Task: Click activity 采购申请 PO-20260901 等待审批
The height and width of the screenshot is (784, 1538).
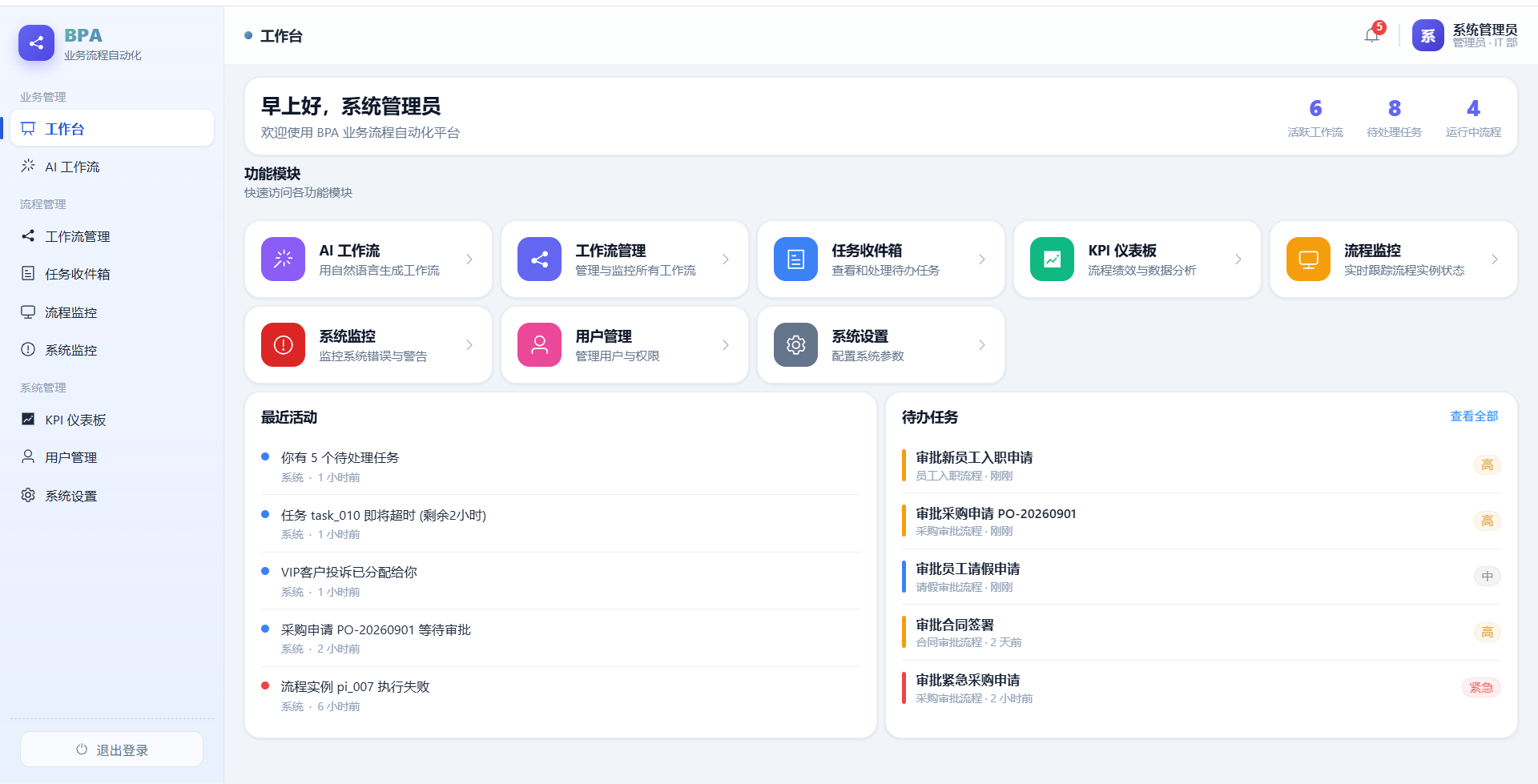Action: [561, 638]
